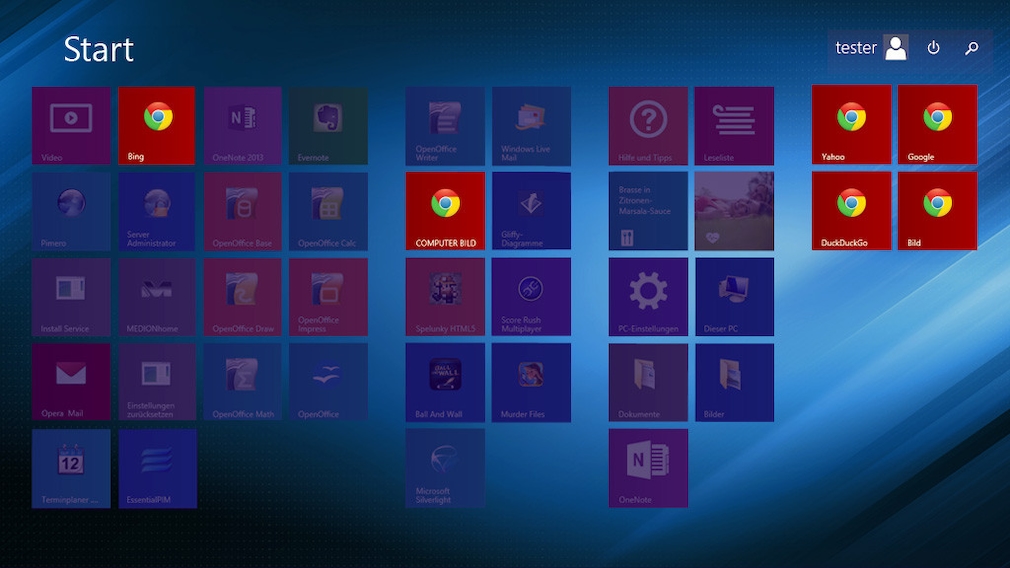Screen dimensions: 1010x568
Task: Open the Google Chrome tile
Action: [937, 124]
